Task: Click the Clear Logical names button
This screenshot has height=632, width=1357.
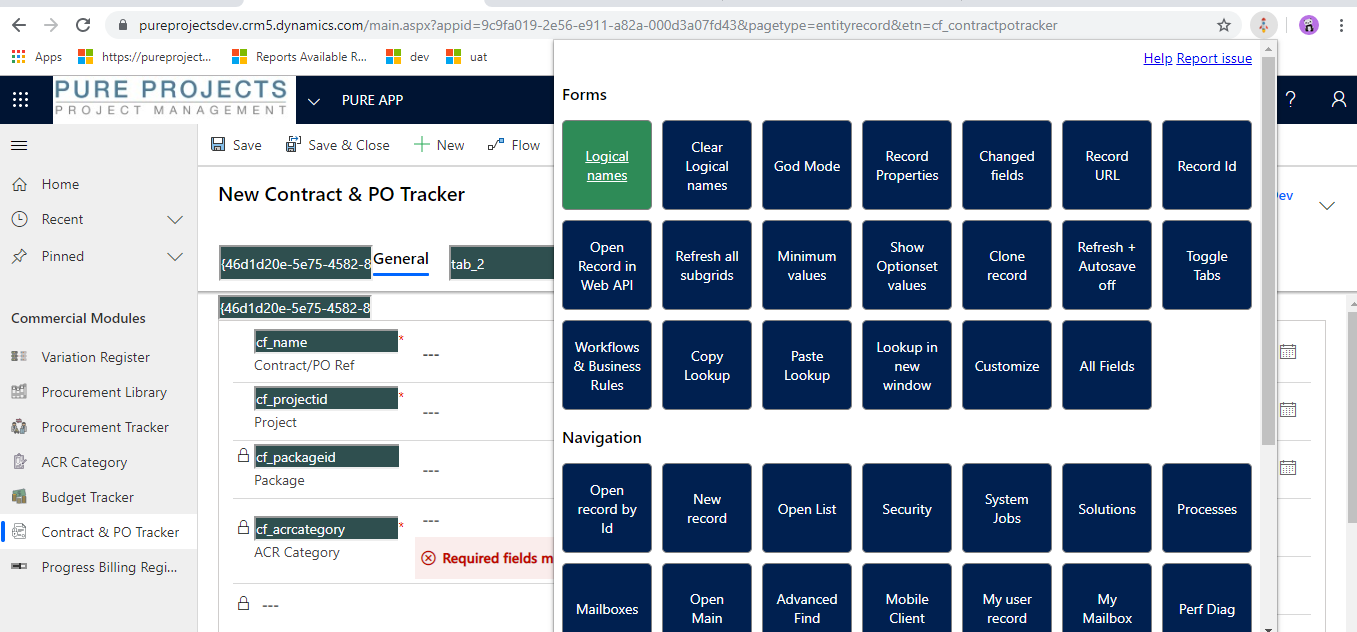Action: click(707, 165)
